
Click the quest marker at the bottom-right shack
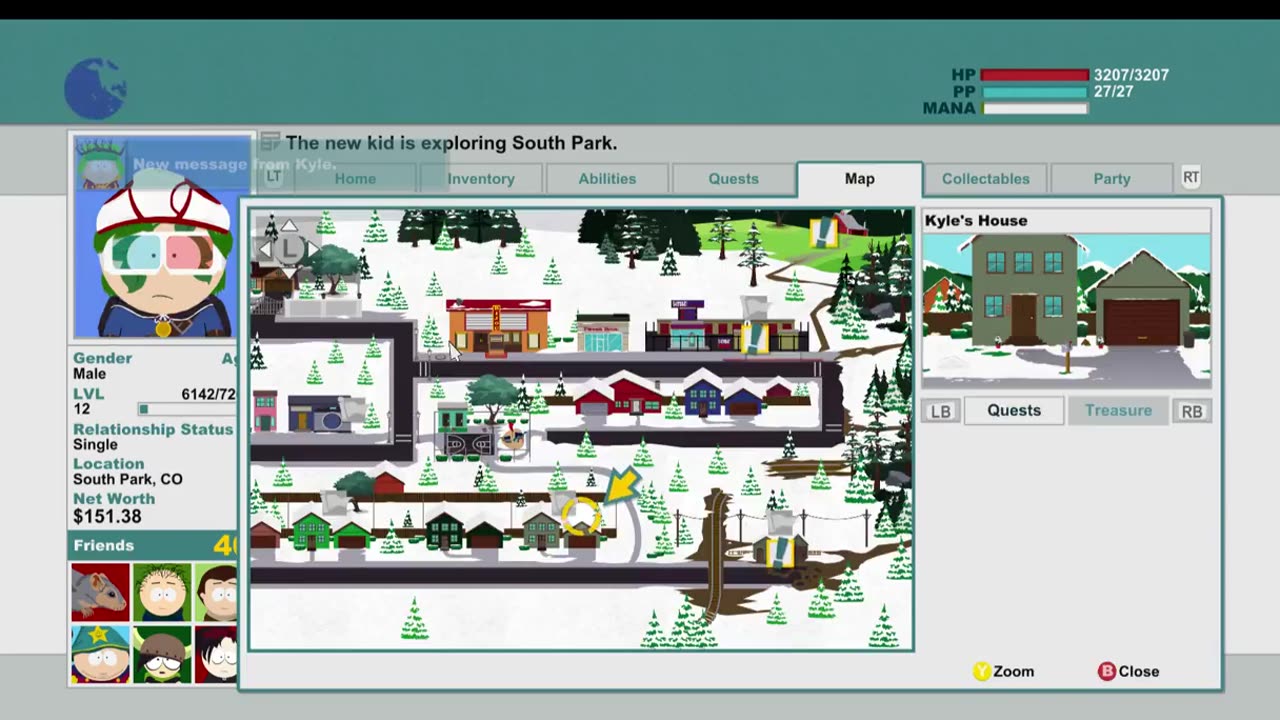click(x=779, y=551)
